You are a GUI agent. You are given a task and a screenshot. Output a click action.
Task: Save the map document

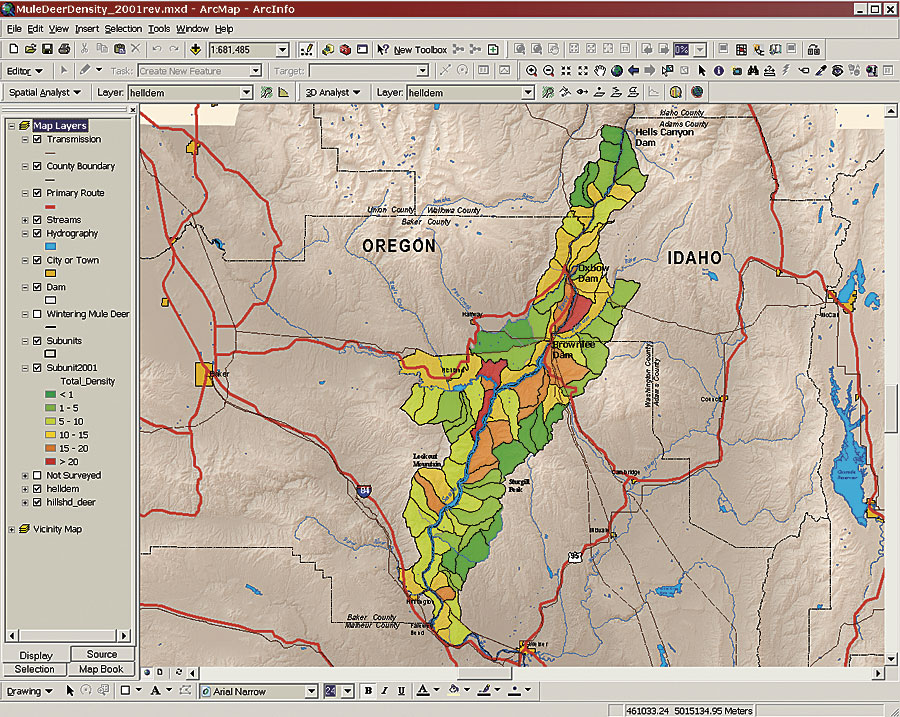pos(46,49)
